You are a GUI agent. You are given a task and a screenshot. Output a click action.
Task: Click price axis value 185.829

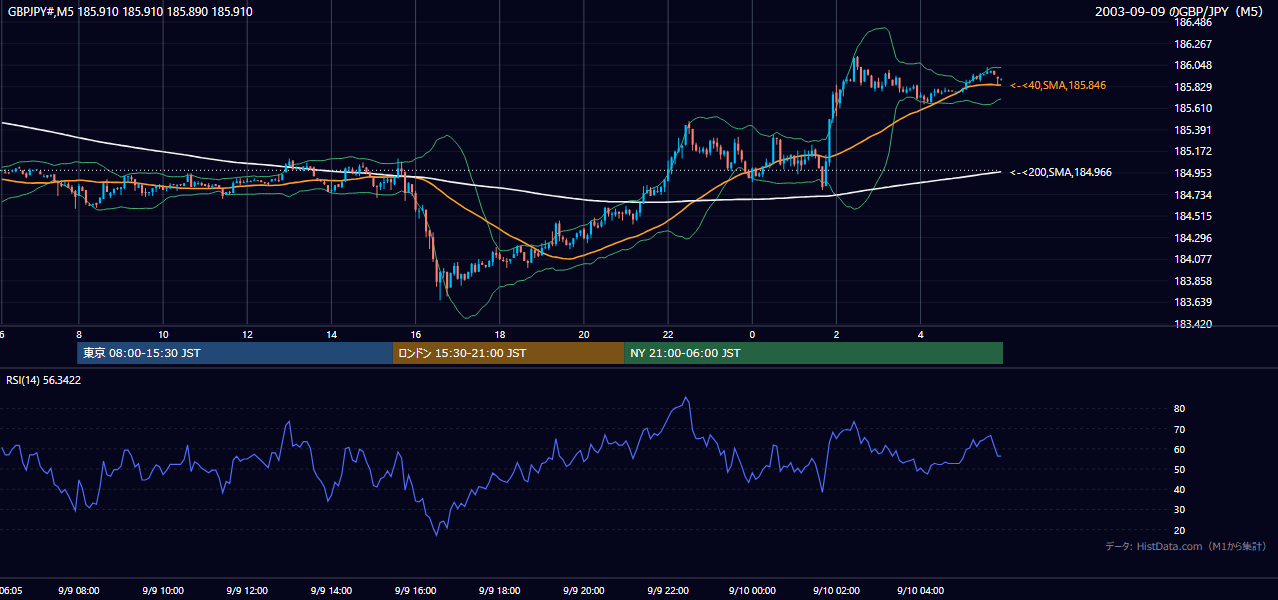click(1192, 87)
